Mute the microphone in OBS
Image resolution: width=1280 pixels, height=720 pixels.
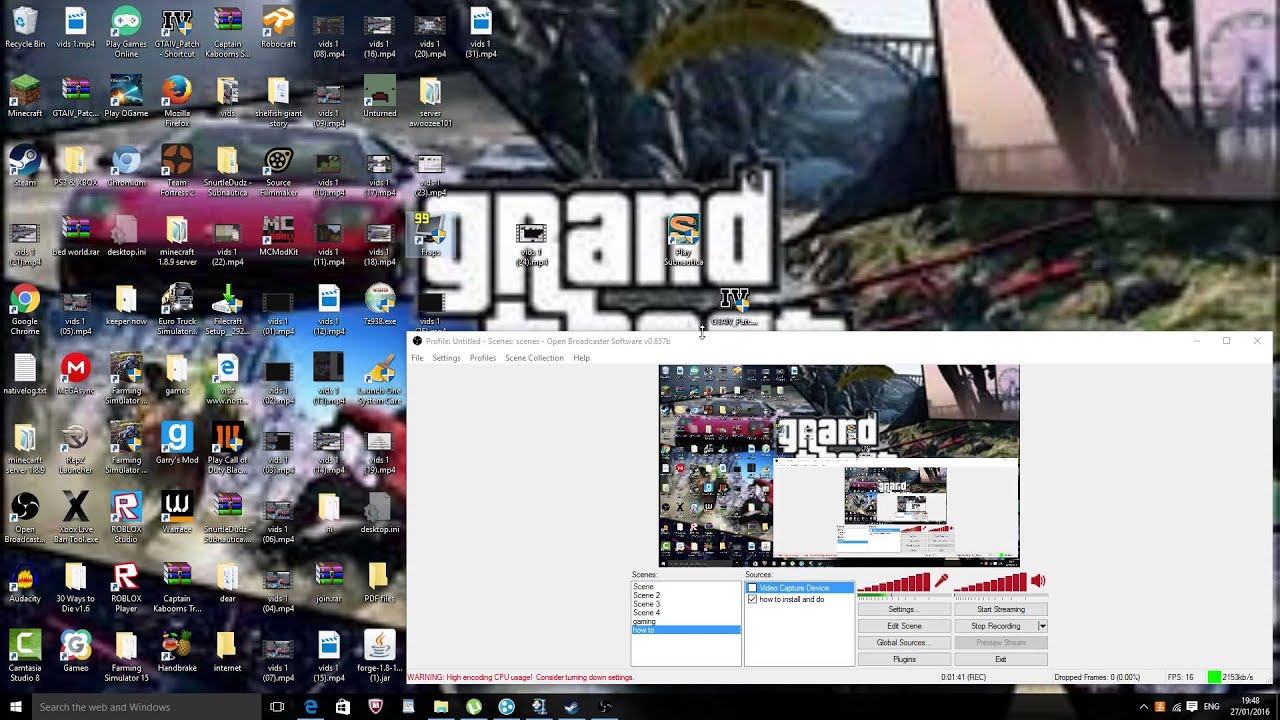click(941, 581)
